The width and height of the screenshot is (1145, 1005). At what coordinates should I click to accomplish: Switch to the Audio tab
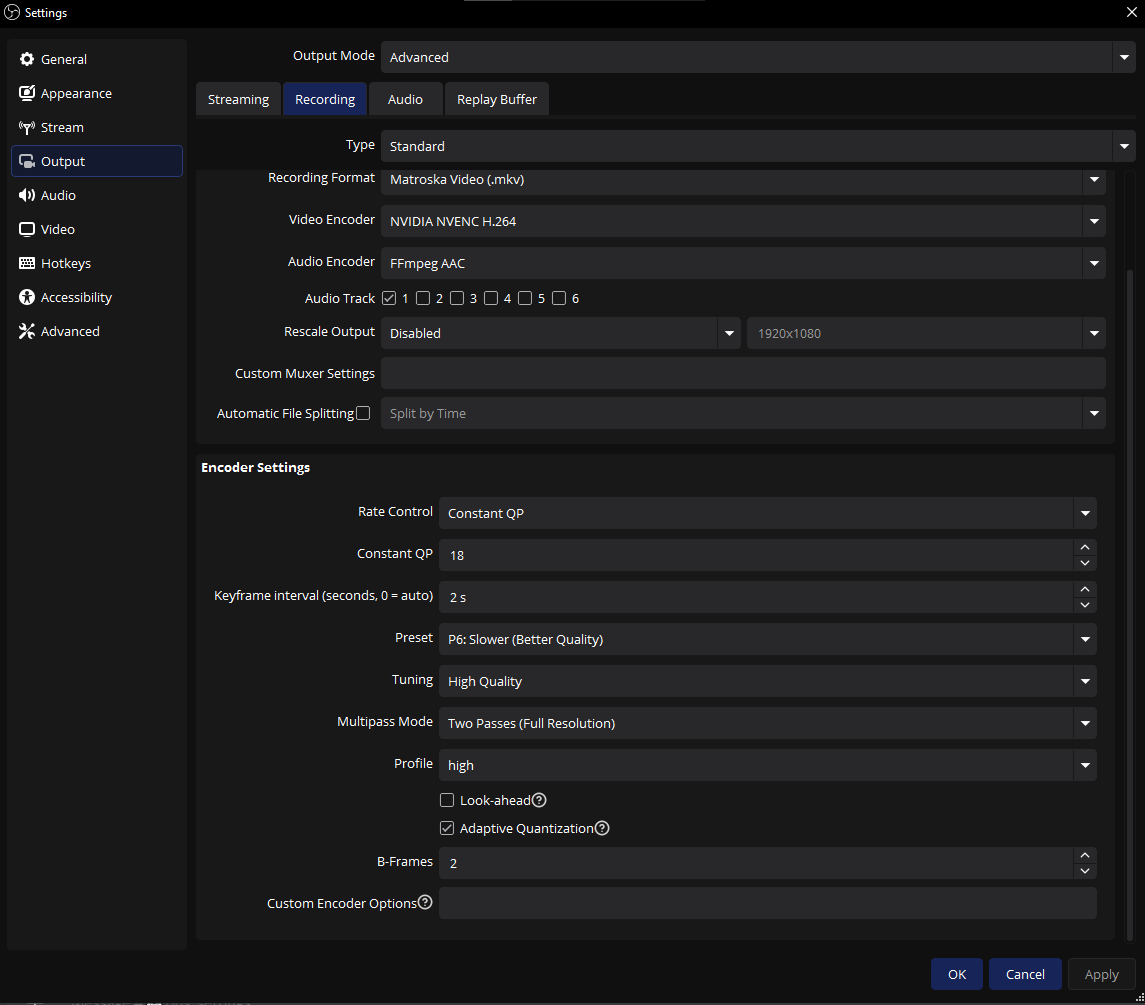click(x=405, y=99)
